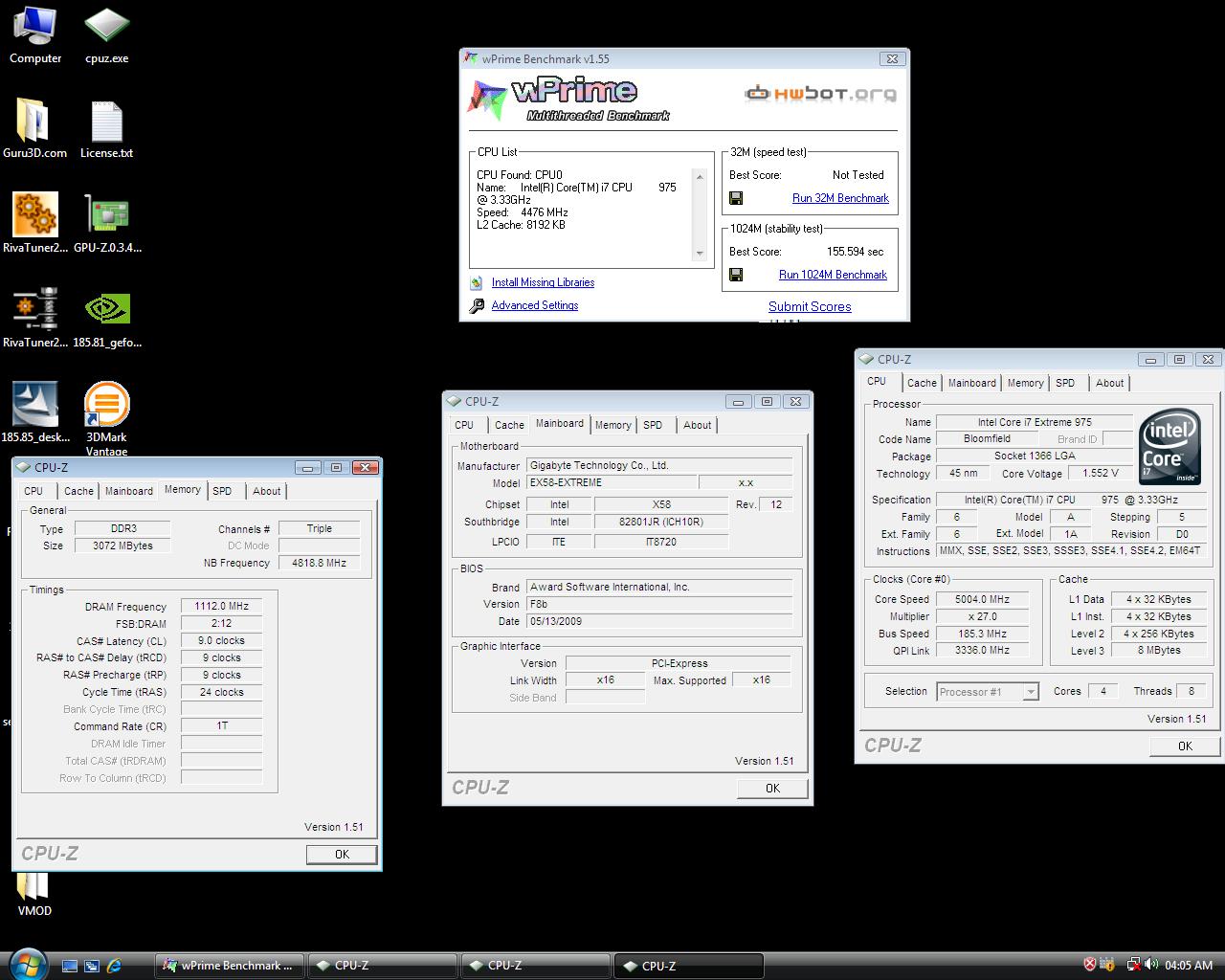The height and width of the screenshot is (980, 1225).
Task: Click the taskbar clock showing 04:05 AM
Action: click(1189, 966)
